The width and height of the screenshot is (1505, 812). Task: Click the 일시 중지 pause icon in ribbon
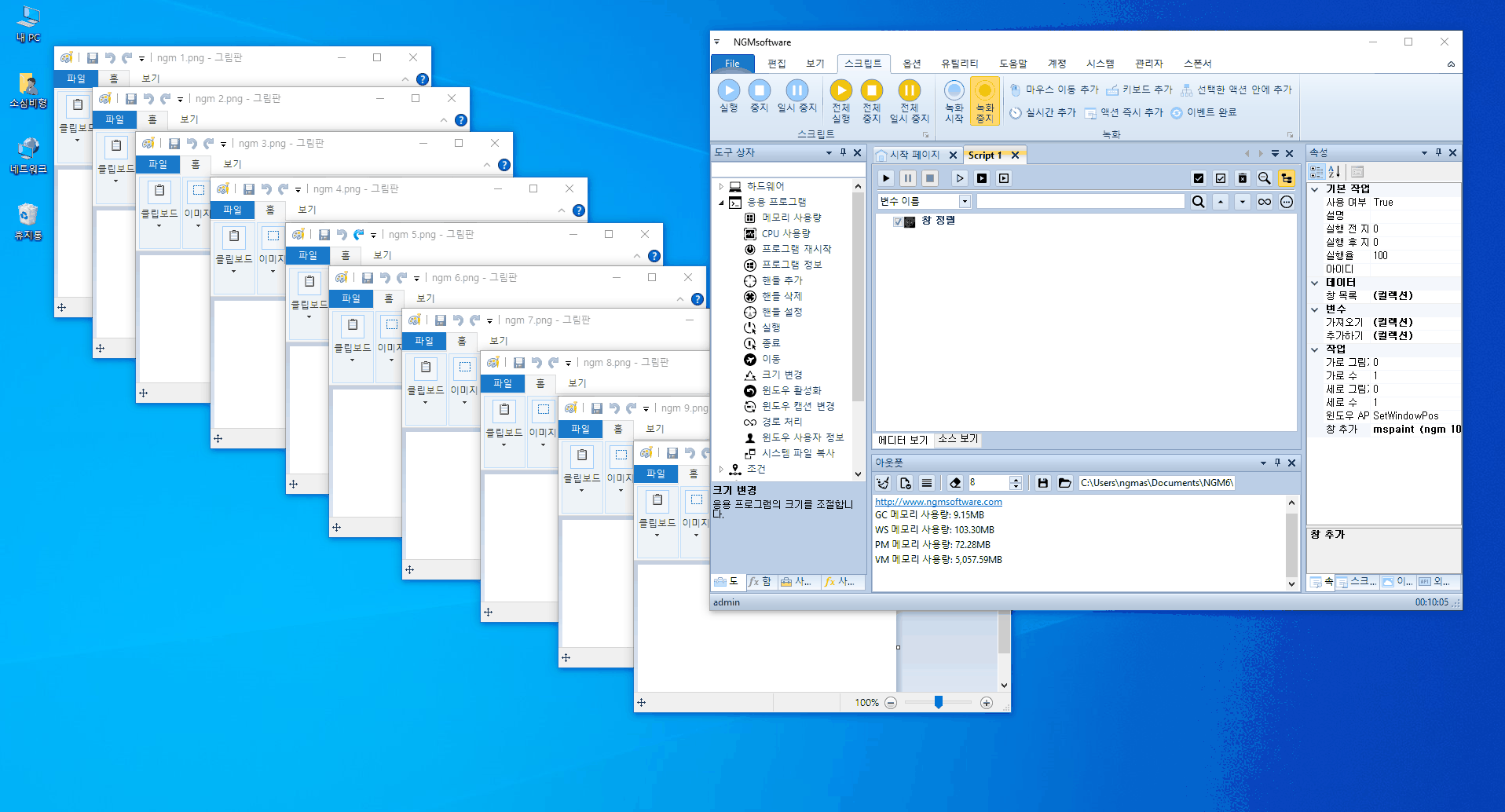[796, 97]
